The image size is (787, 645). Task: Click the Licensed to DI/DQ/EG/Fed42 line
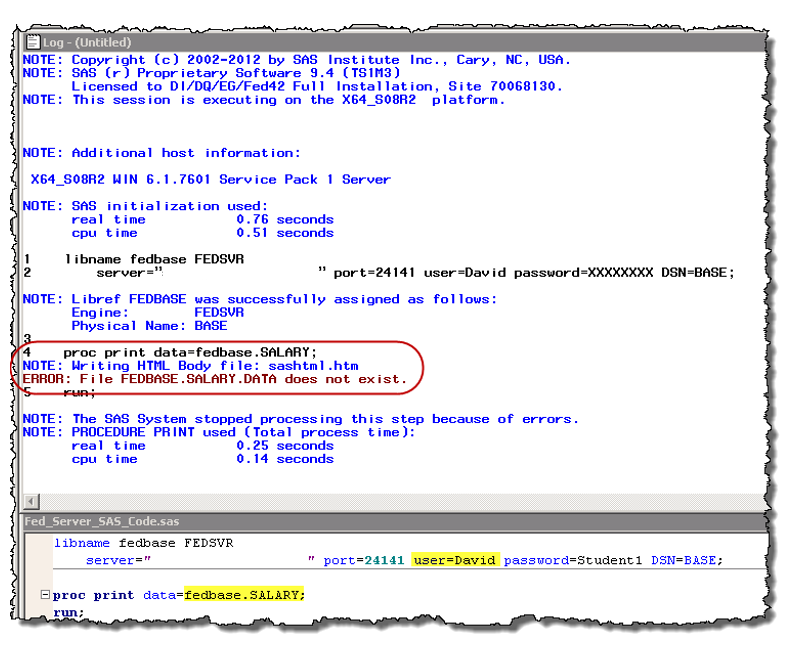317,86
